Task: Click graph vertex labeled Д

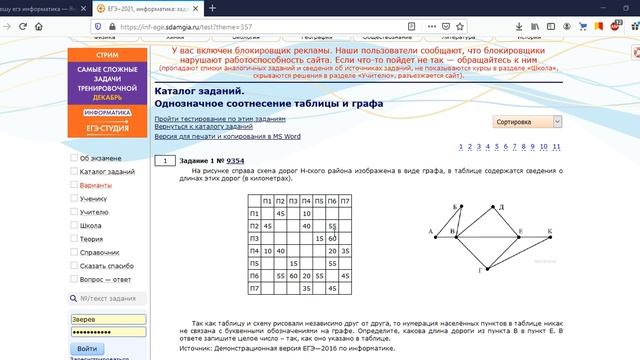Action: [493, 207]
